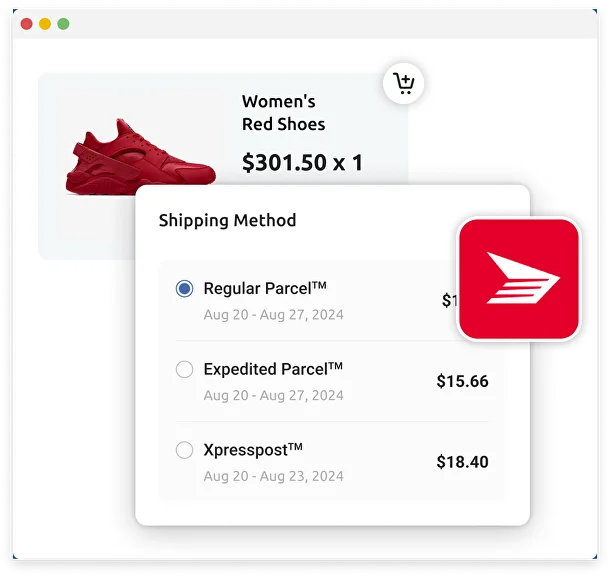
Task: Click the Shipping Method heading
Action: 227,220
